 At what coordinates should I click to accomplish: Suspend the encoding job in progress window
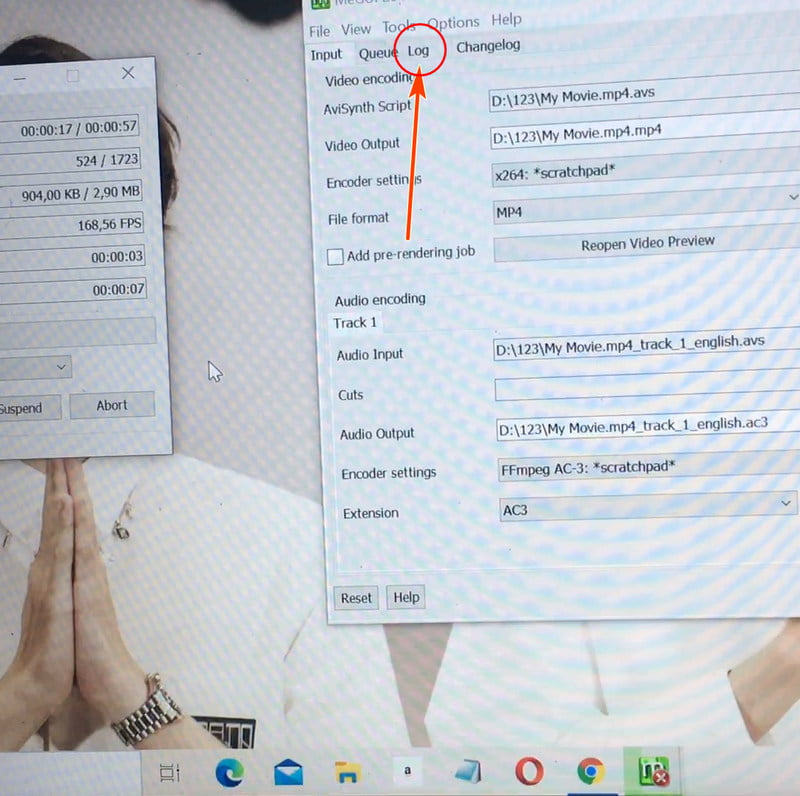30,408
